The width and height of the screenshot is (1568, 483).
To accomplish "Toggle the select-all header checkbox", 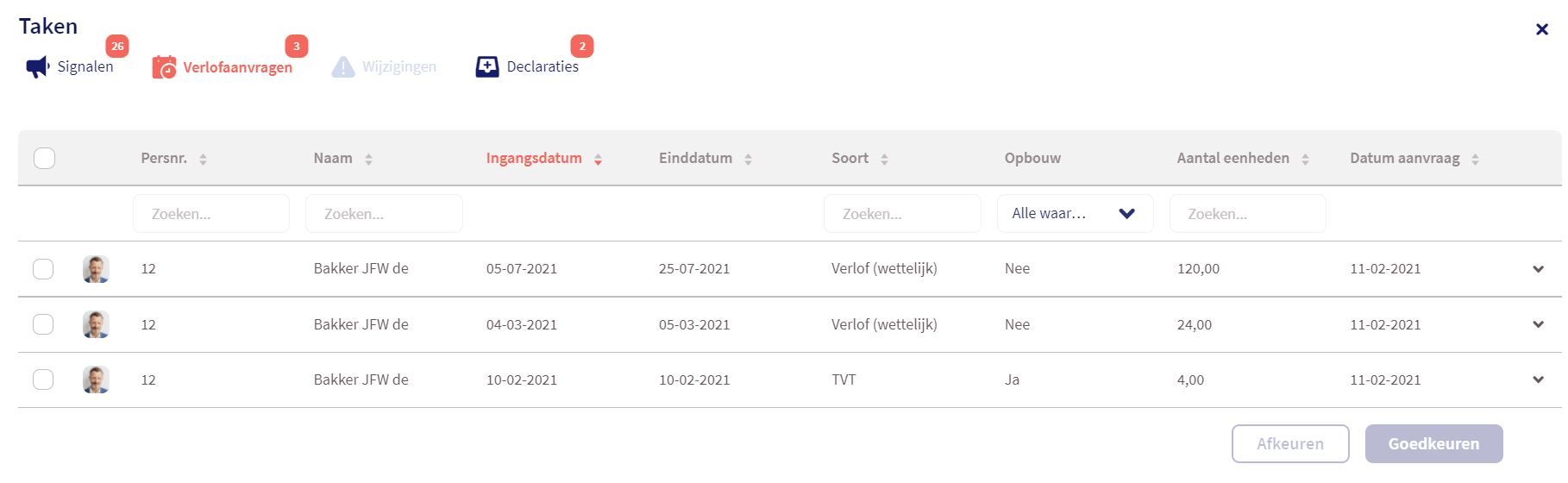I will coord(44,158).
